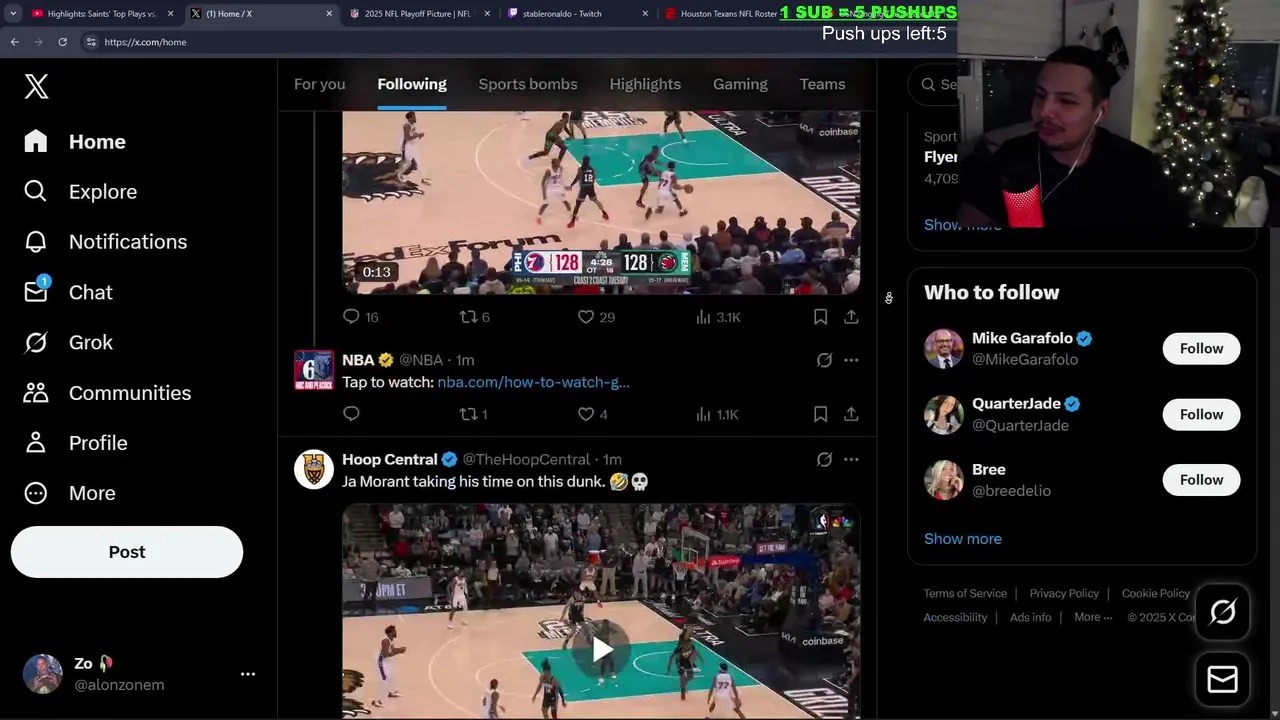Open the Gaming feed tab

[740, 84]
